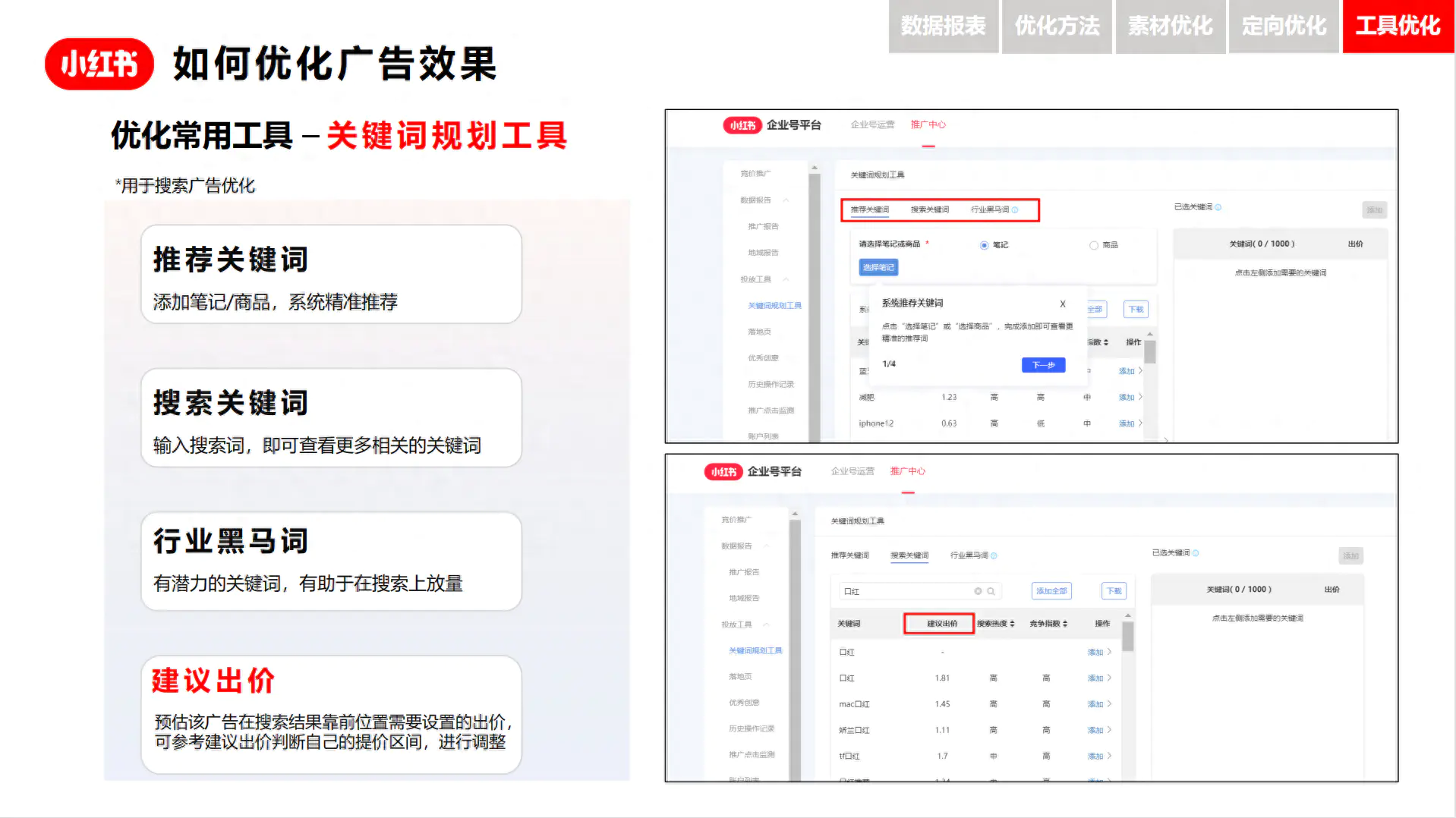The width and height of the screenshot is (1456, 818).
Task: Collapse 数据报告 section in lower screenshot sidebar
Action: pyautogui.click(x=767, y=546)
